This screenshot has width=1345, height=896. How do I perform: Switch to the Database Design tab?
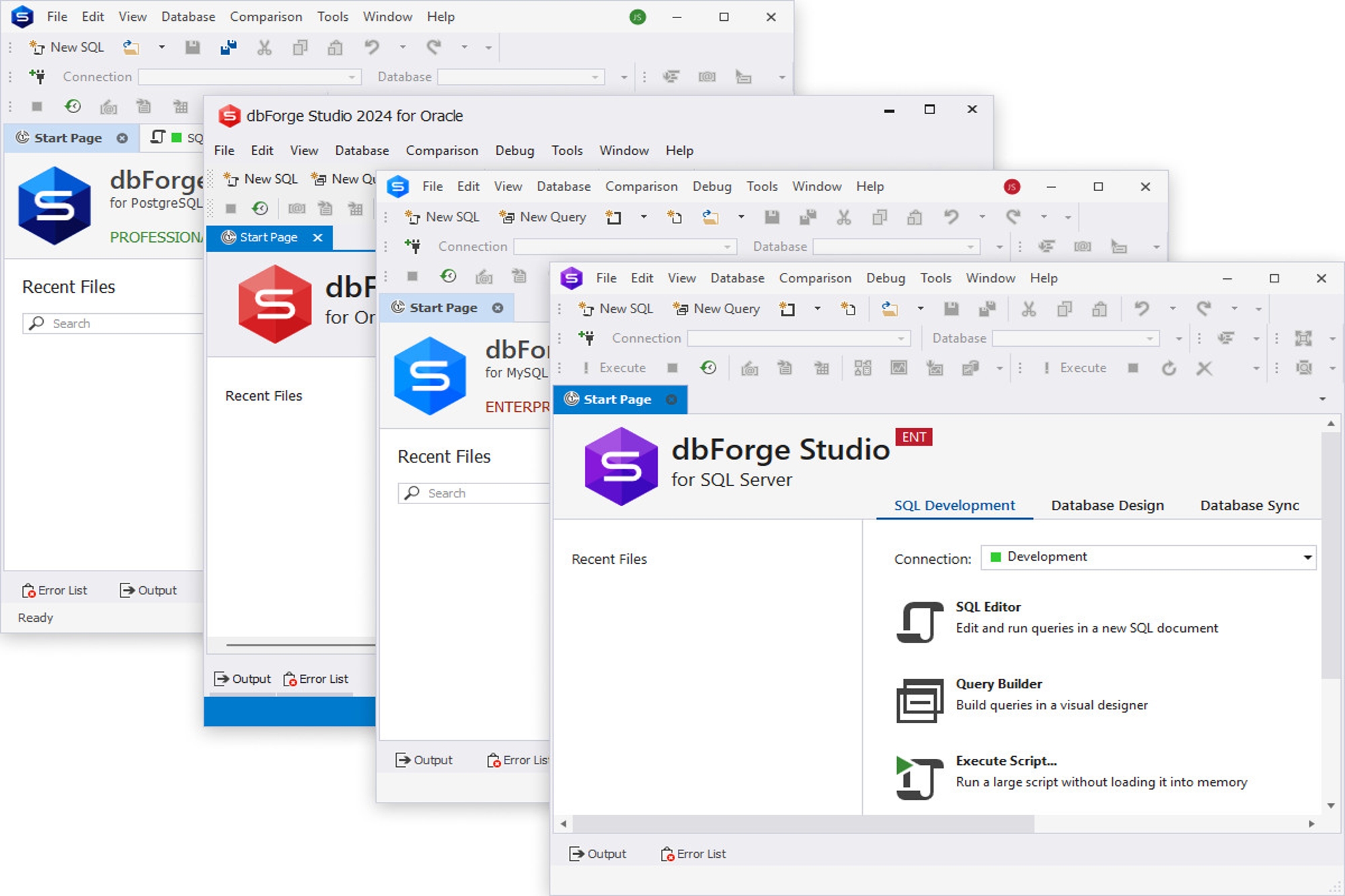pos(1107,505)
